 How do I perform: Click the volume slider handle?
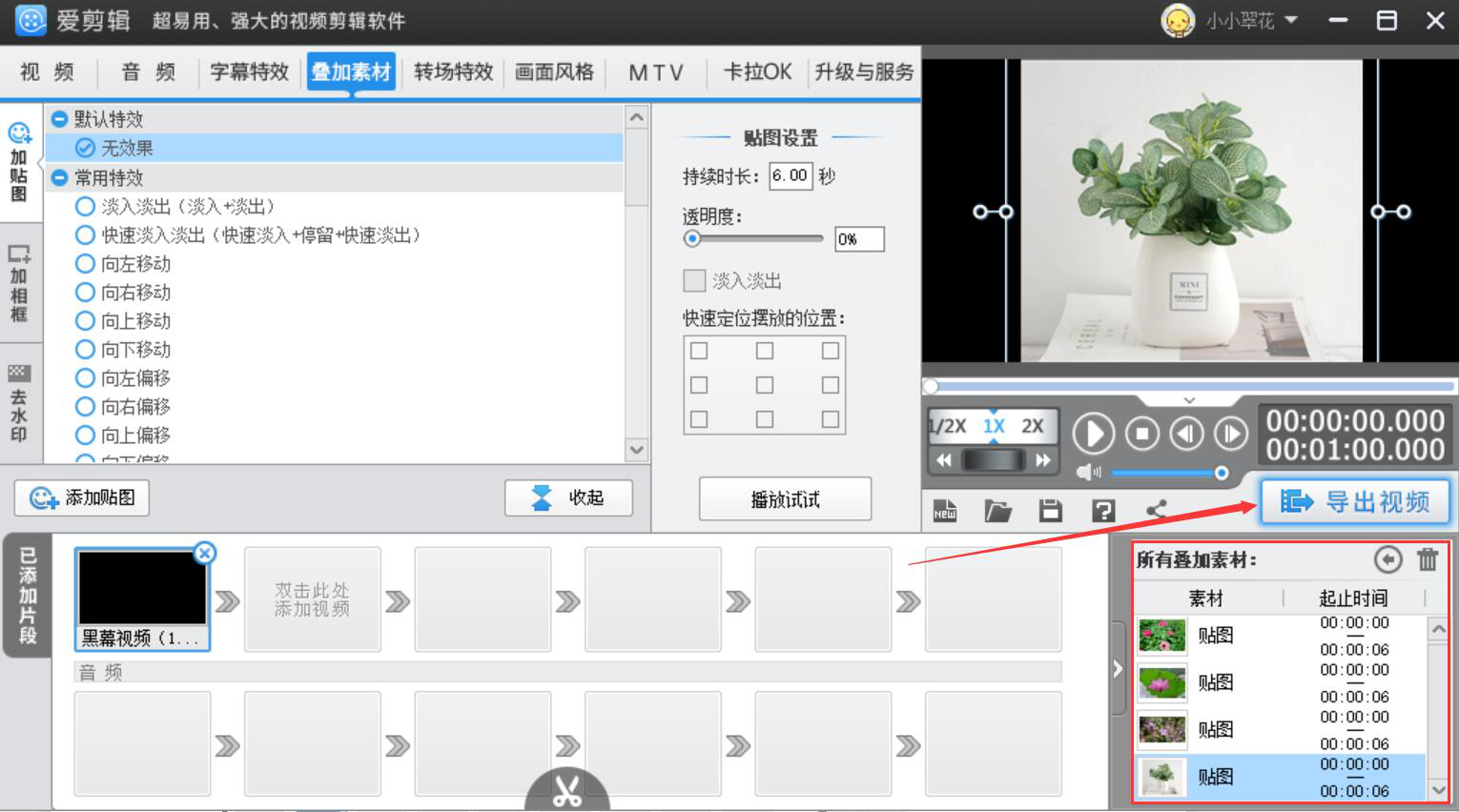1222,473
